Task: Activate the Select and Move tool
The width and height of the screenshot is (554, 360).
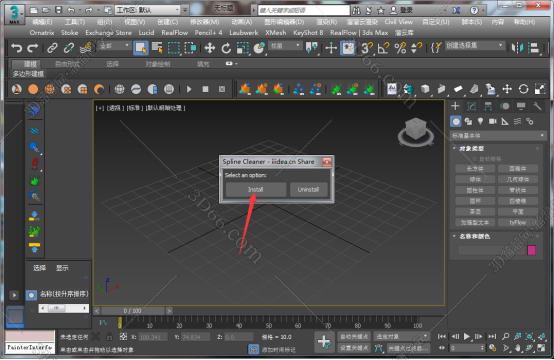Action: coord(210,48)
